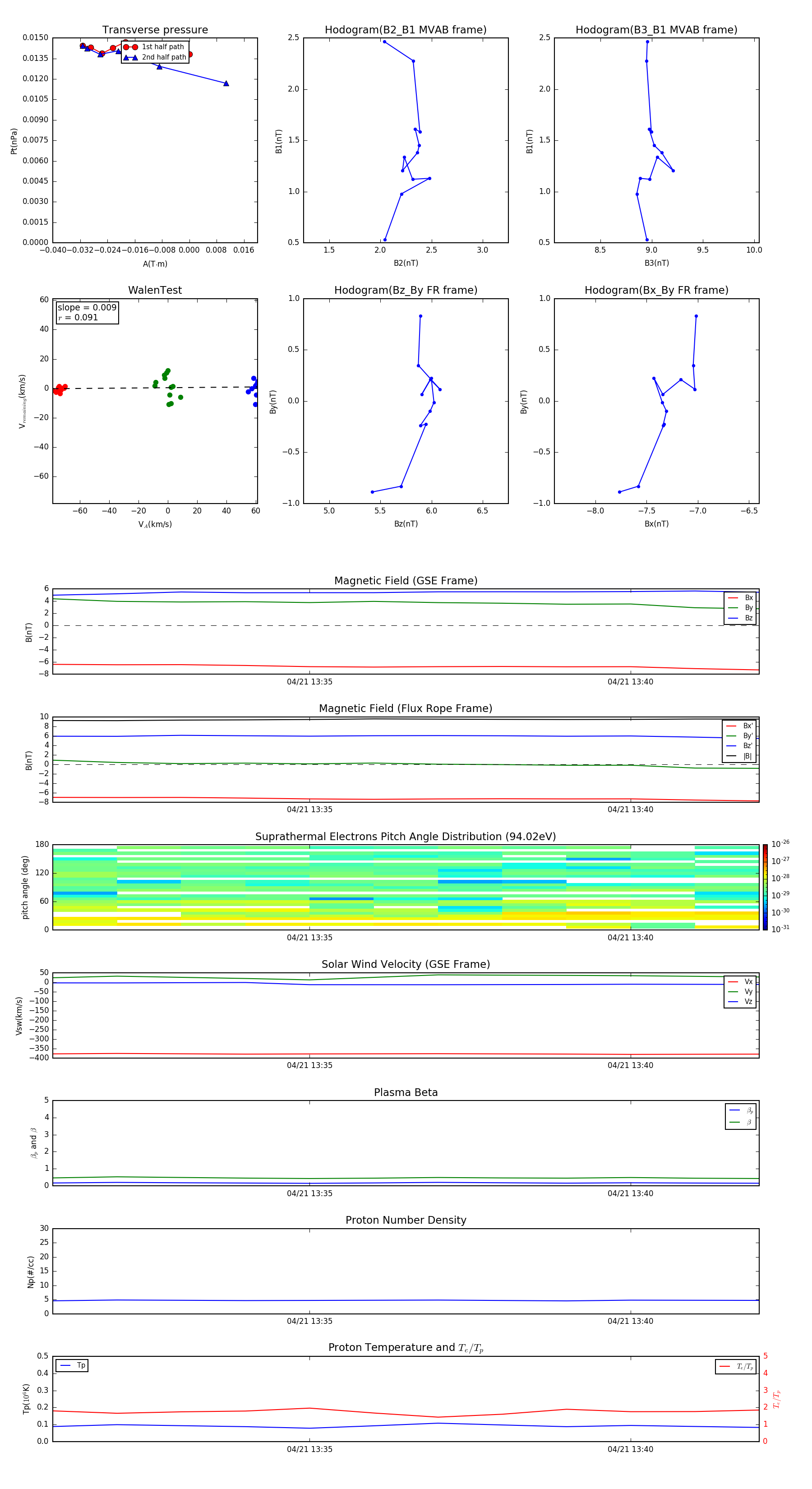
Task: Click '04/21 13:40' tick under Proton Temperature panel
Action: pyautogui.click(x=631, y=1449)
